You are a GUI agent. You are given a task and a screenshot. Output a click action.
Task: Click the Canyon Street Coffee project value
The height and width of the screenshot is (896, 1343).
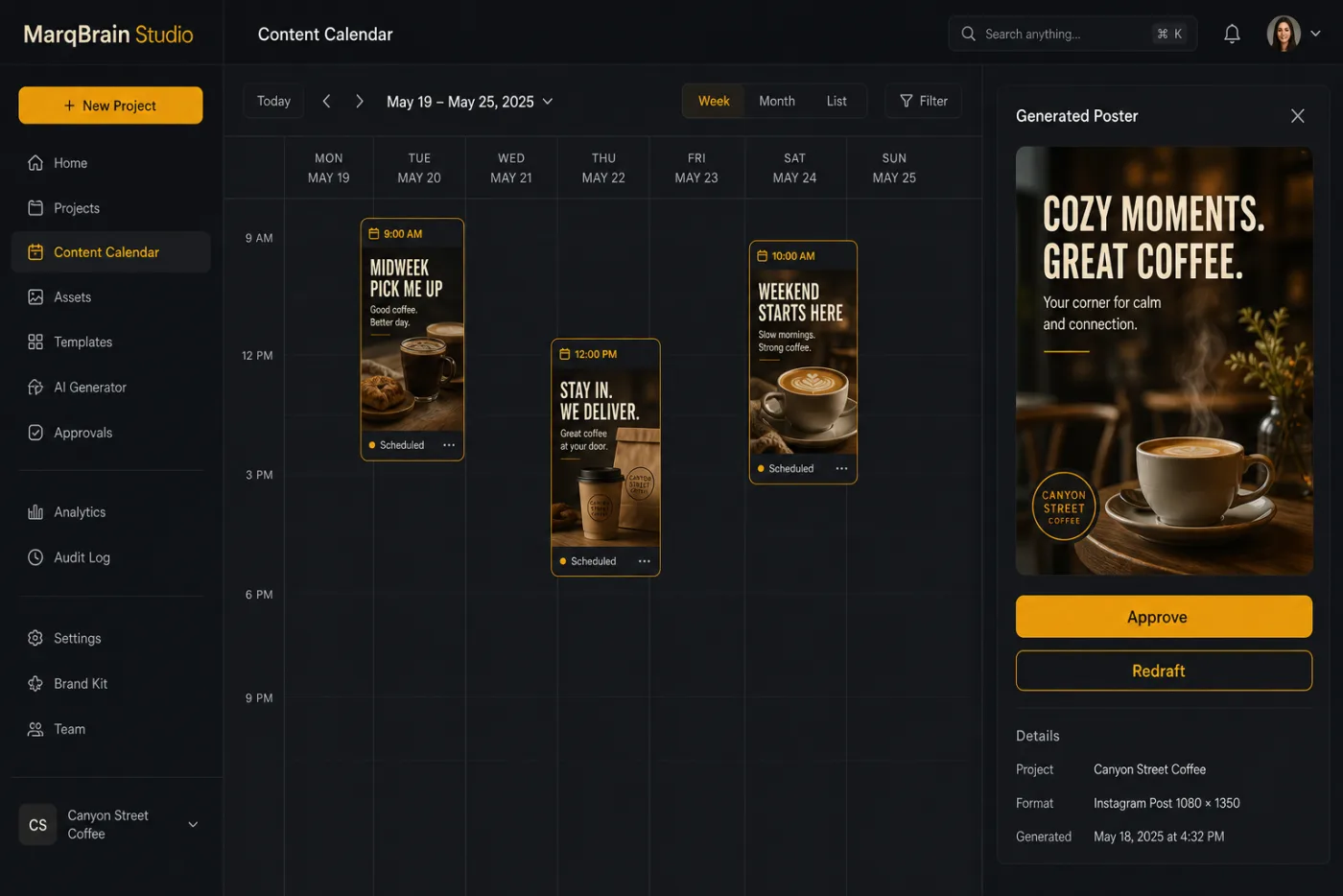pyautogui.click(x=1149, y=769)
